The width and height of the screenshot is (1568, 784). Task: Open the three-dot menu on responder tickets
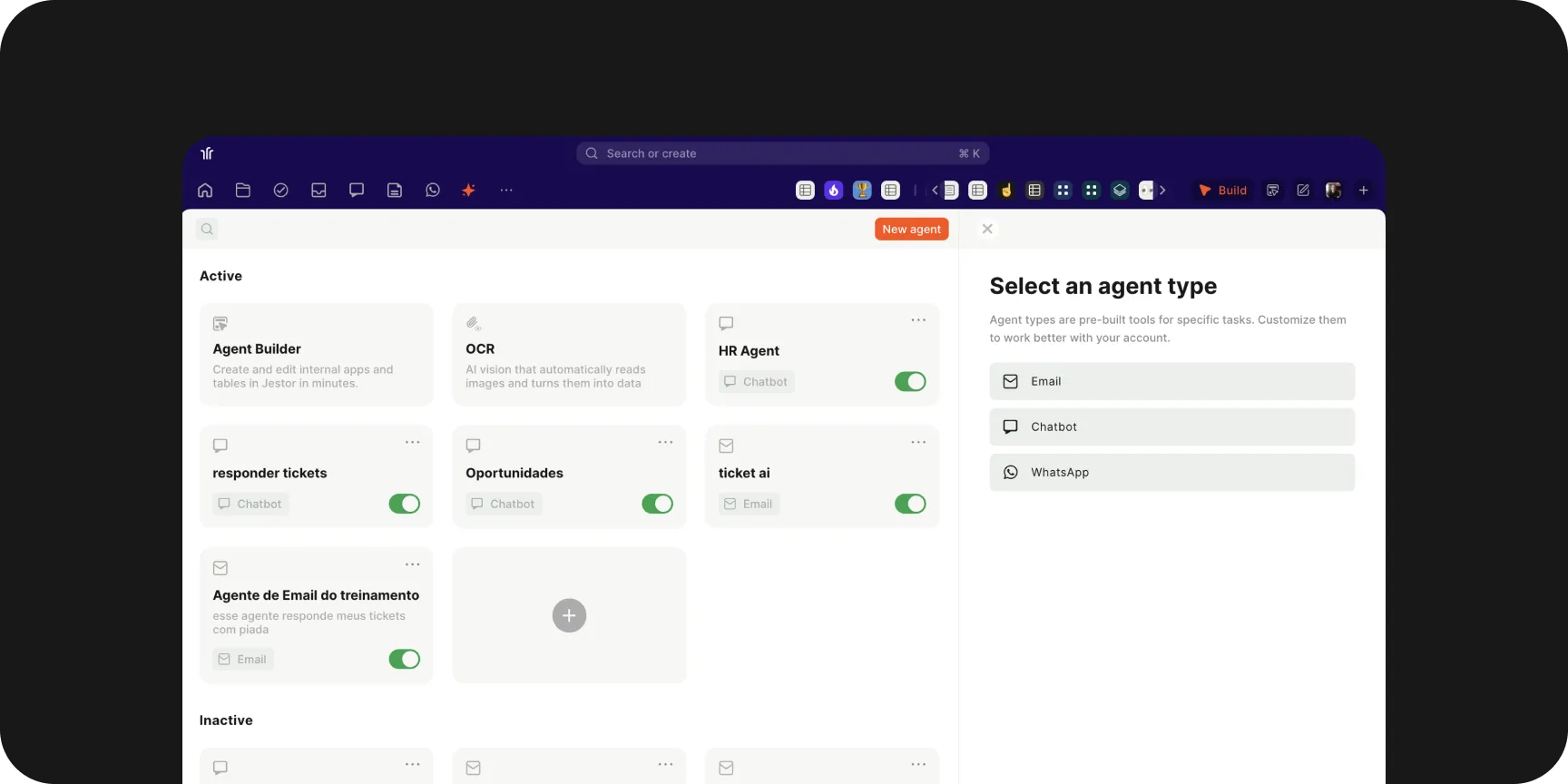click(x=412, y=442)
